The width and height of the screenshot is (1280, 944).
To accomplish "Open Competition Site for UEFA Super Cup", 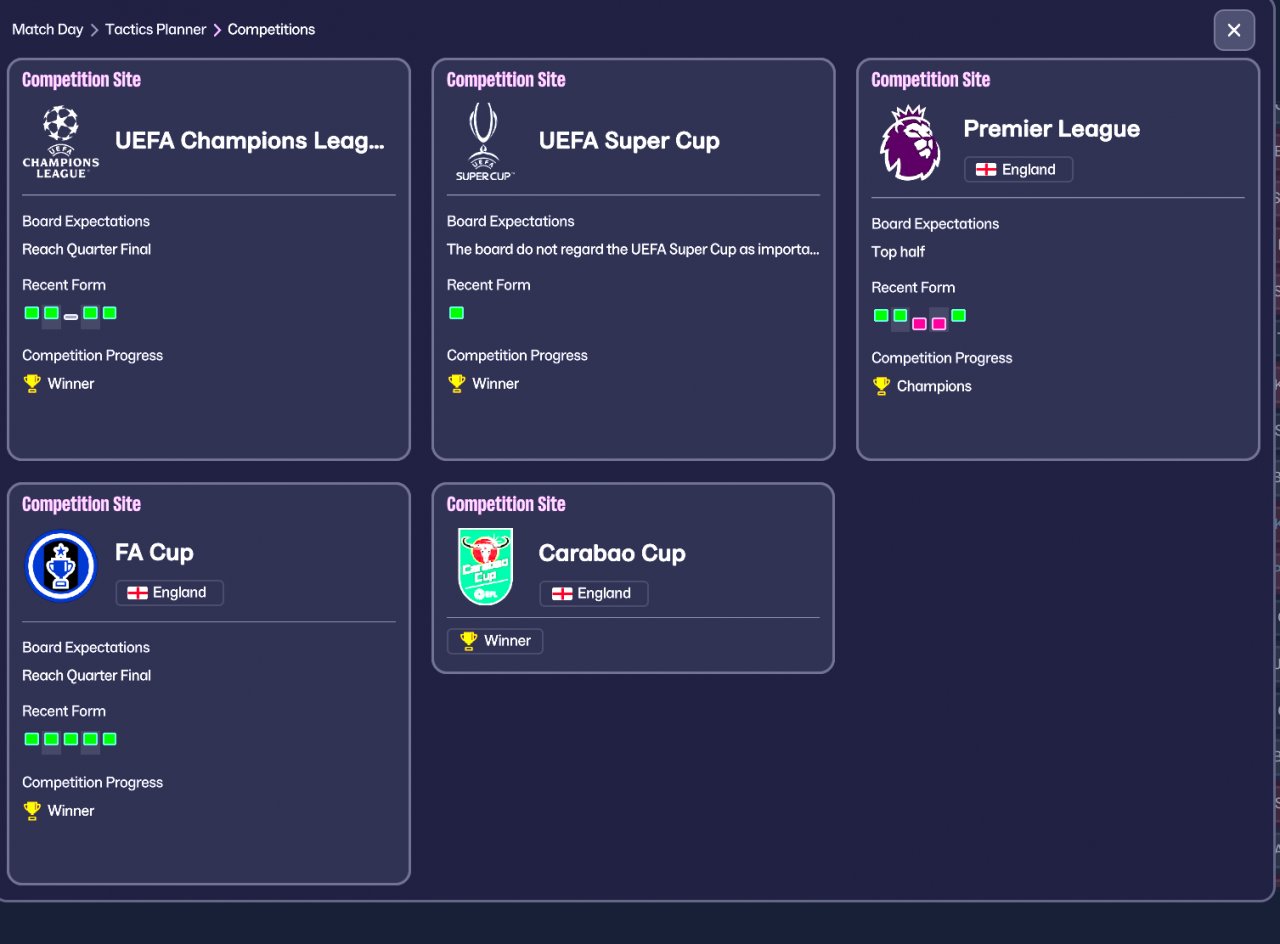I will pos(506,80).
